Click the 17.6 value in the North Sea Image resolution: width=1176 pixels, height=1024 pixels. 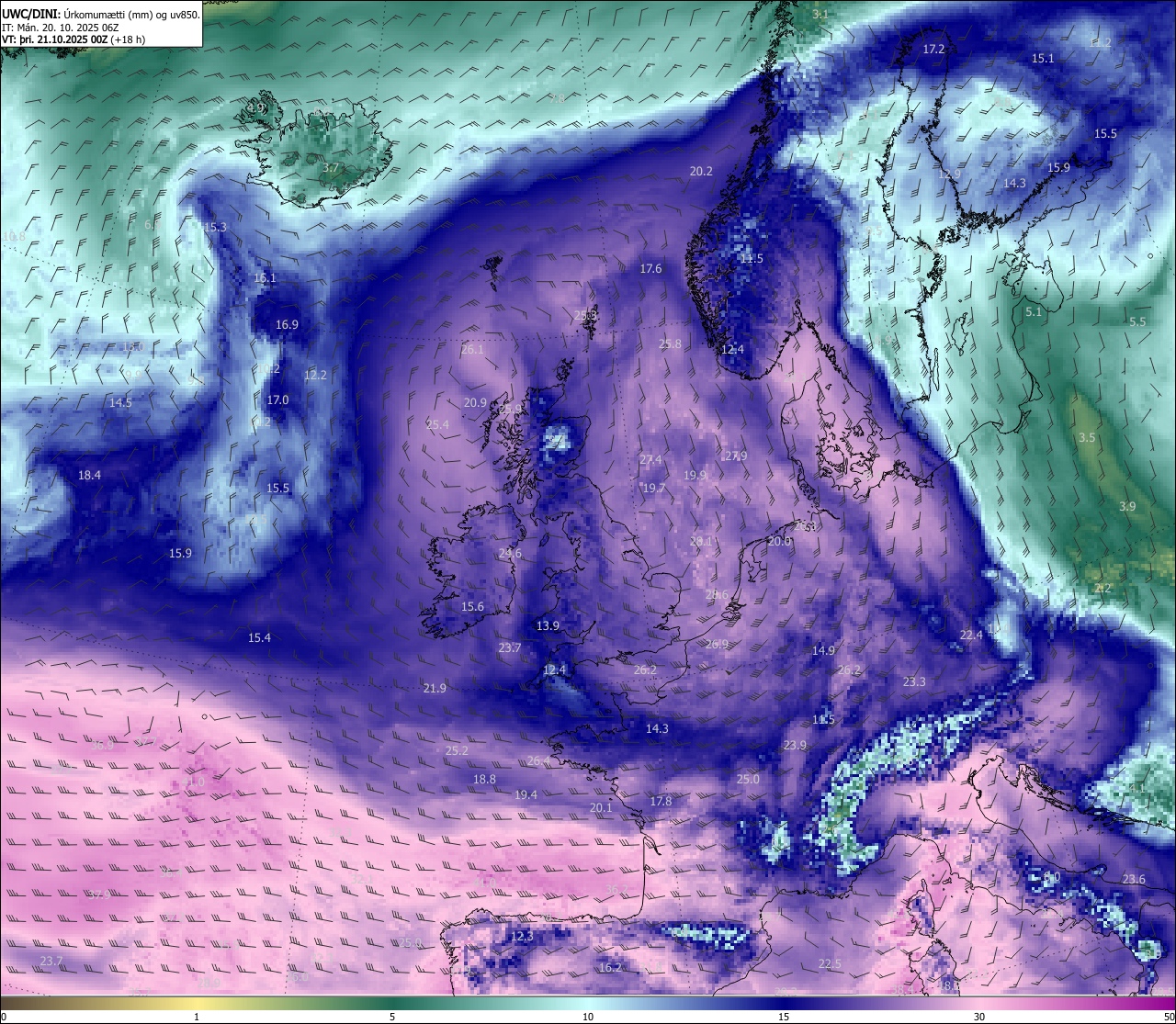pos(650,268)
